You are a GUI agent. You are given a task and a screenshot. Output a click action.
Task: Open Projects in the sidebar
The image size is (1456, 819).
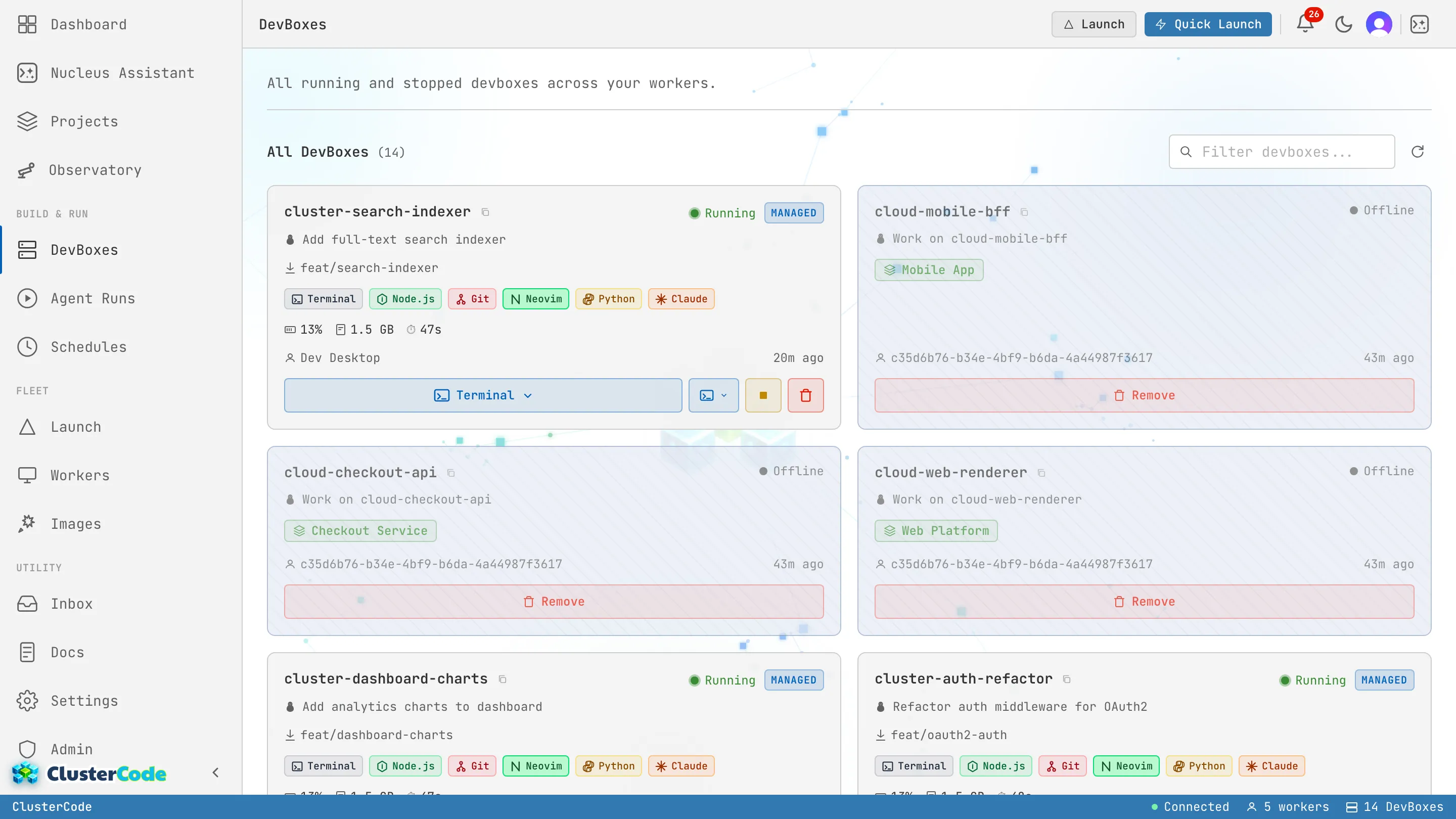tap(121, 121)
